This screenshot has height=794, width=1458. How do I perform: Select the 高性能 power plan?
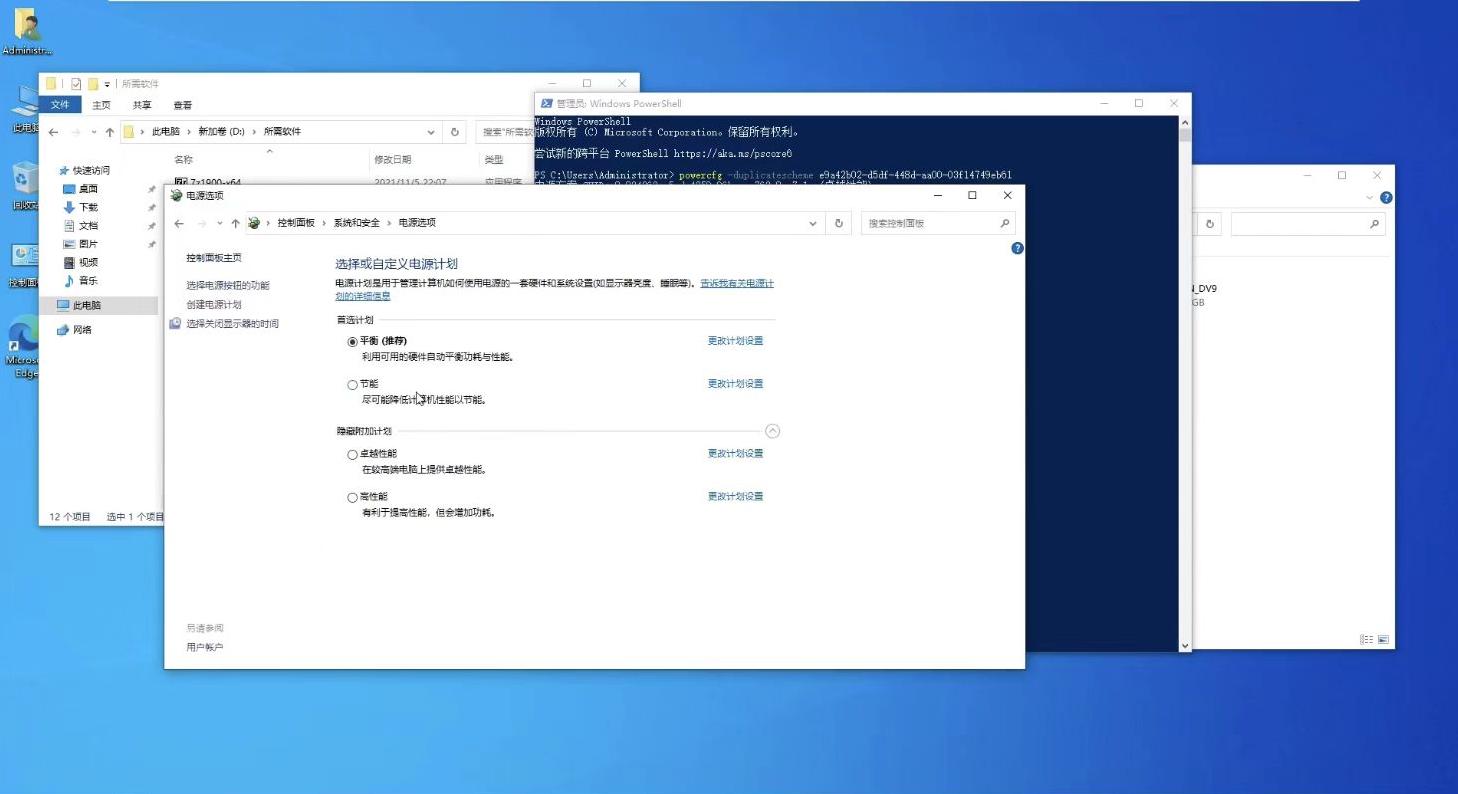352,497
